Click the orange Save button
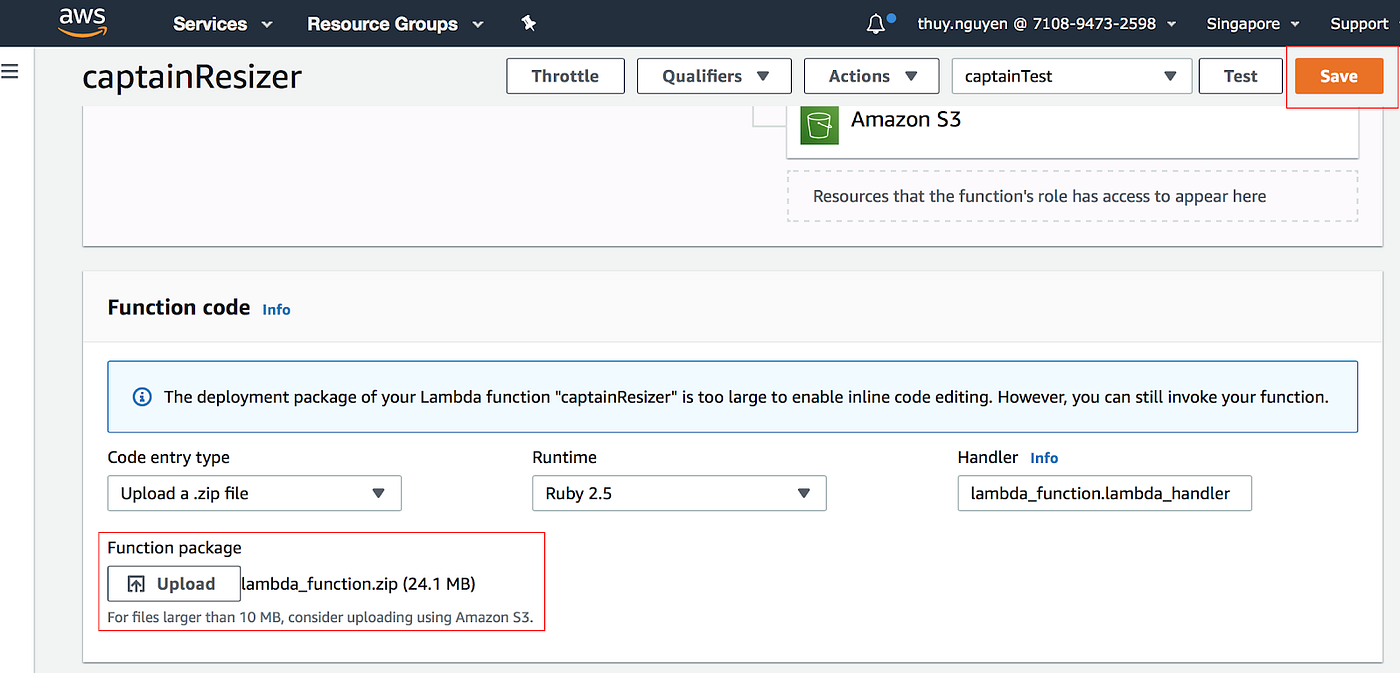Viewport: 1400px width, 673px height. click(x=1339, y=75)
